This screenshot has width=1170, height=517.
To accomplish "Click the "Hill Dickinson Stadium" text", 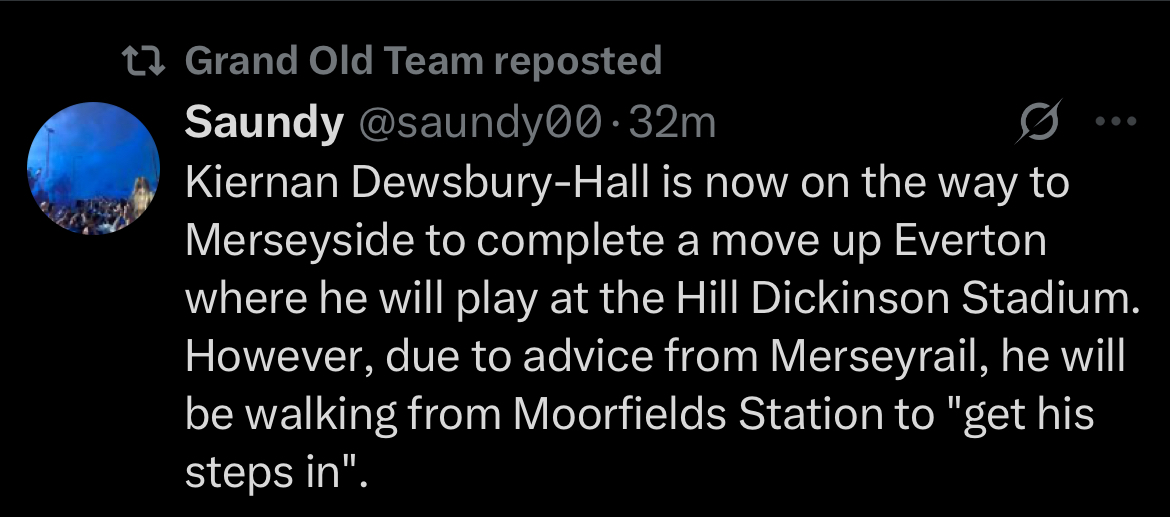I will (x=898, y=300).
